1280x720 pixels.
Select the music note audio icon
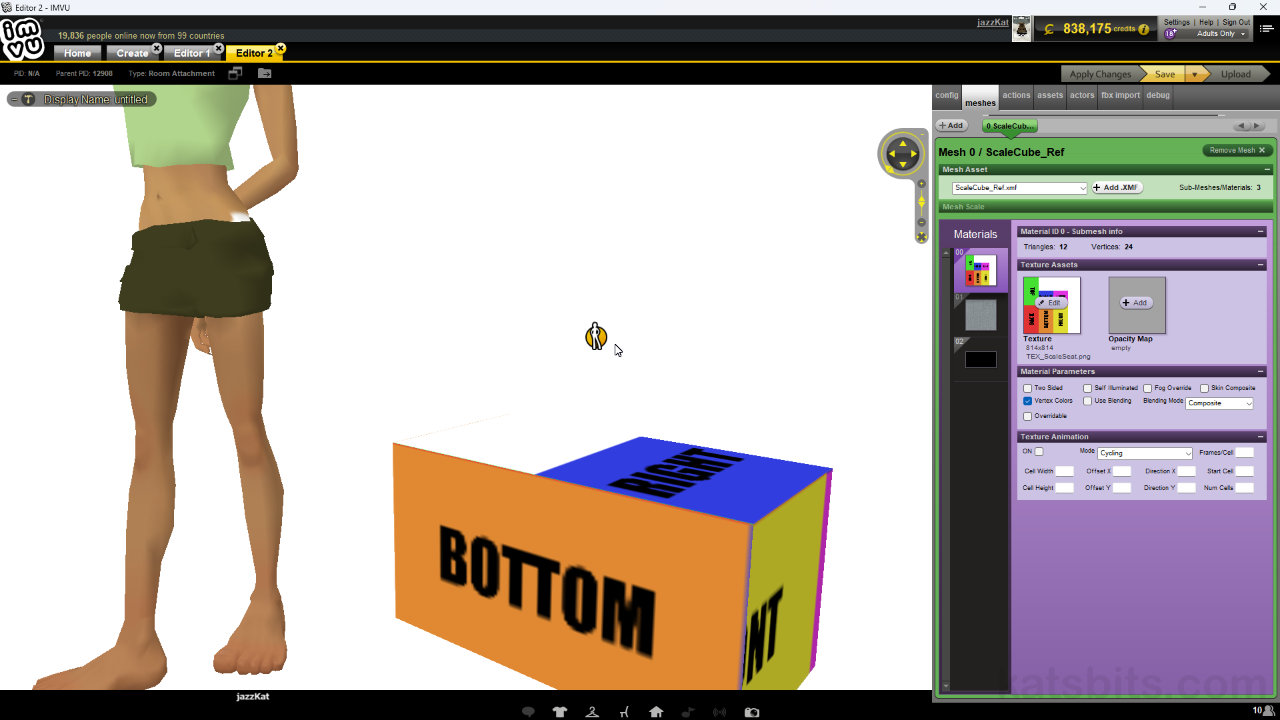coord(688,711)
